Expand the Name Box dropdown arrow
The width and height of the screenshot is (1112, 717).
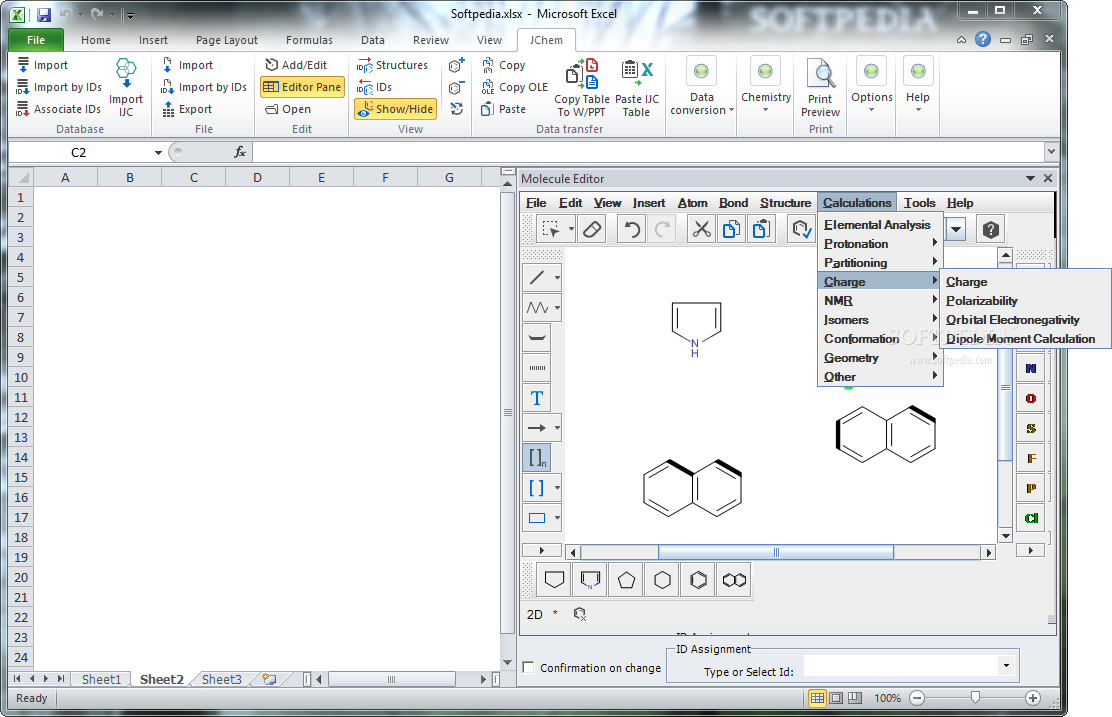158,152
